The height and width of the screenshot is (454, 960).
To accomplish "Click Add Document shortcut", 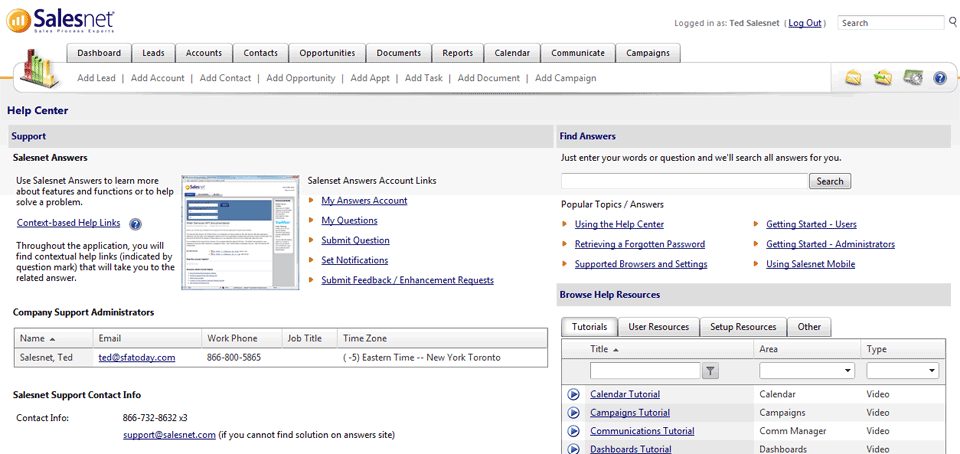I will click(489, 78).
